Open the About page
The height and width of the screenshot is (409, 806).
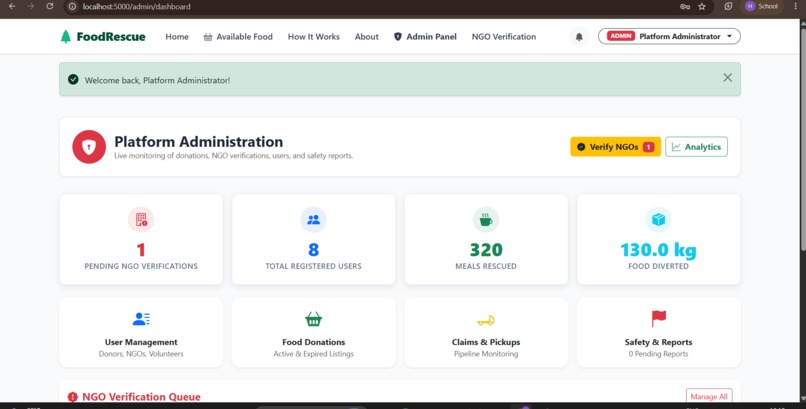coord(367,36)
